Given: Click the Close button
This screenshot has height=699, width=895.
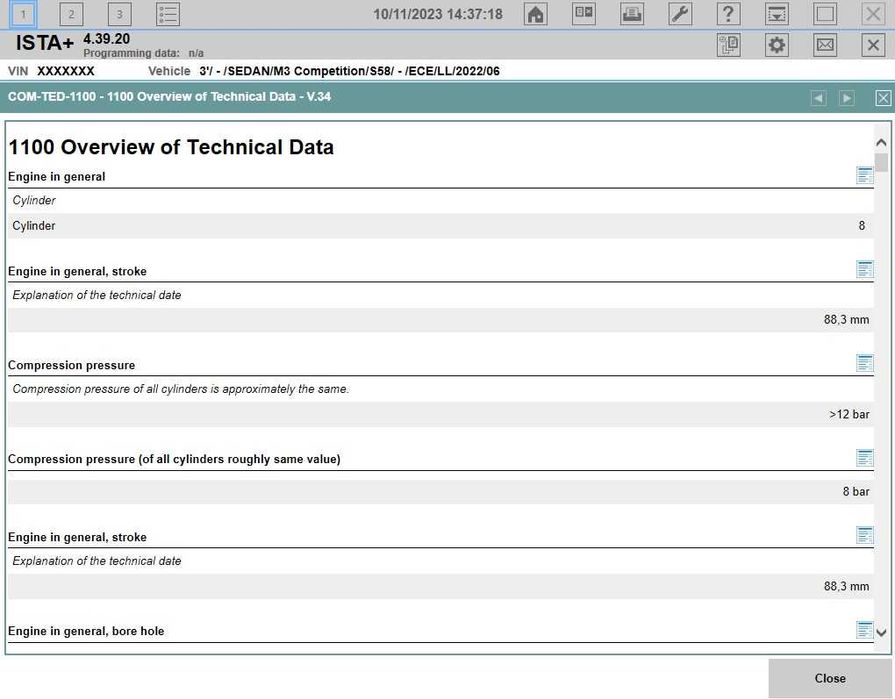Looking at the screenshot, I should [830, 678].
